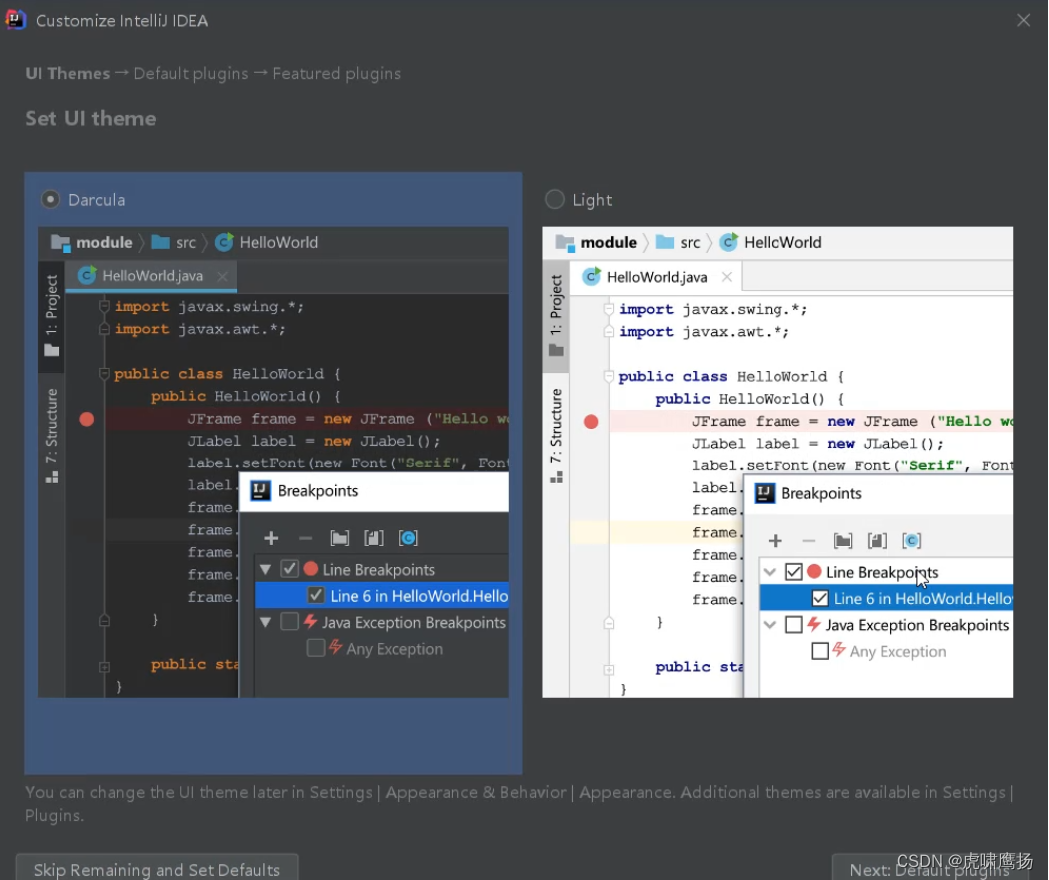The width and height of the screenshot is (1049, 880).
Task: Toggle Any Exception checkbox in Light preview
Action: tap(820, 651)
